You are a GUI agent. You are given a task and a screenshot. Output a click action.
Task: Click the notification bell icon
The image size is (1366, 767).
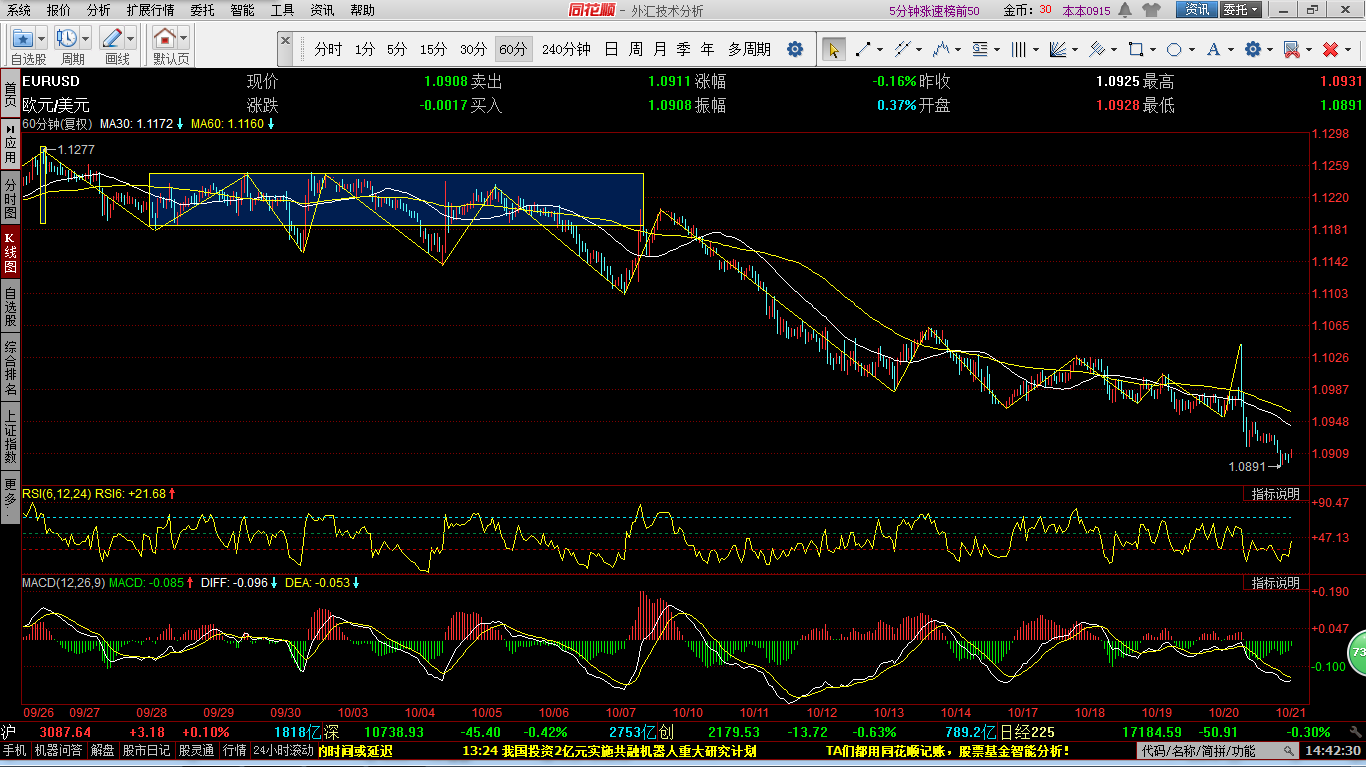1125,10
